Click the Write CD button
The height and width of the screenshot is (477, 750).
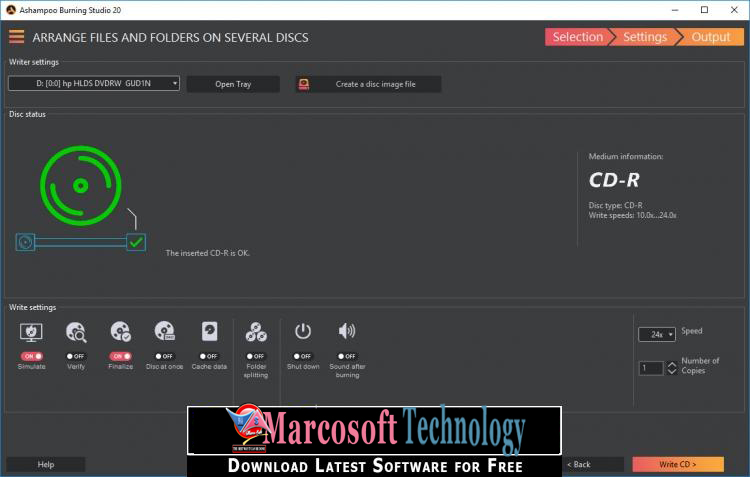(678, 464)
